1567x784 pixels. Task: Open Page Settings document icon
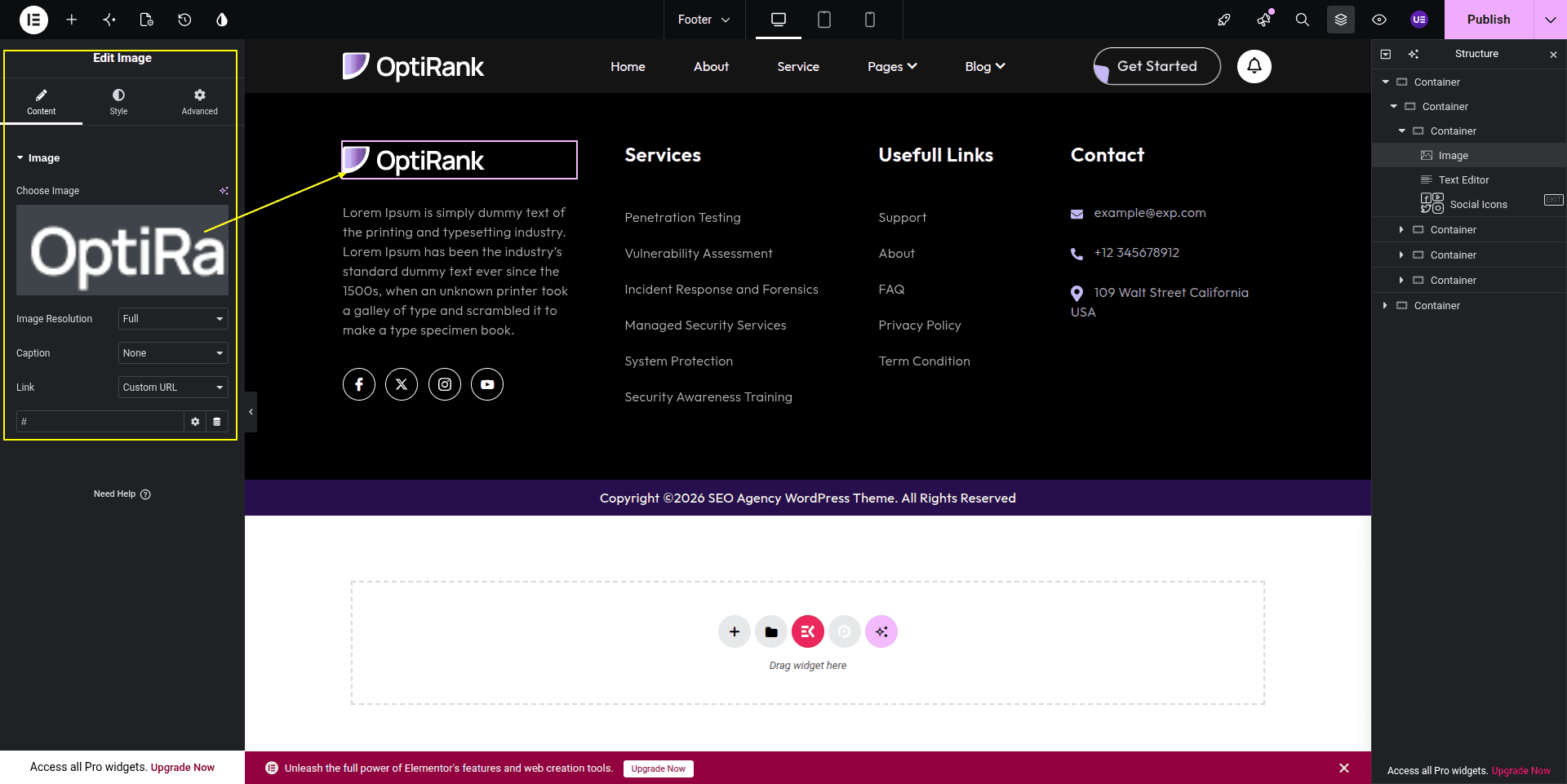[147, 20]
